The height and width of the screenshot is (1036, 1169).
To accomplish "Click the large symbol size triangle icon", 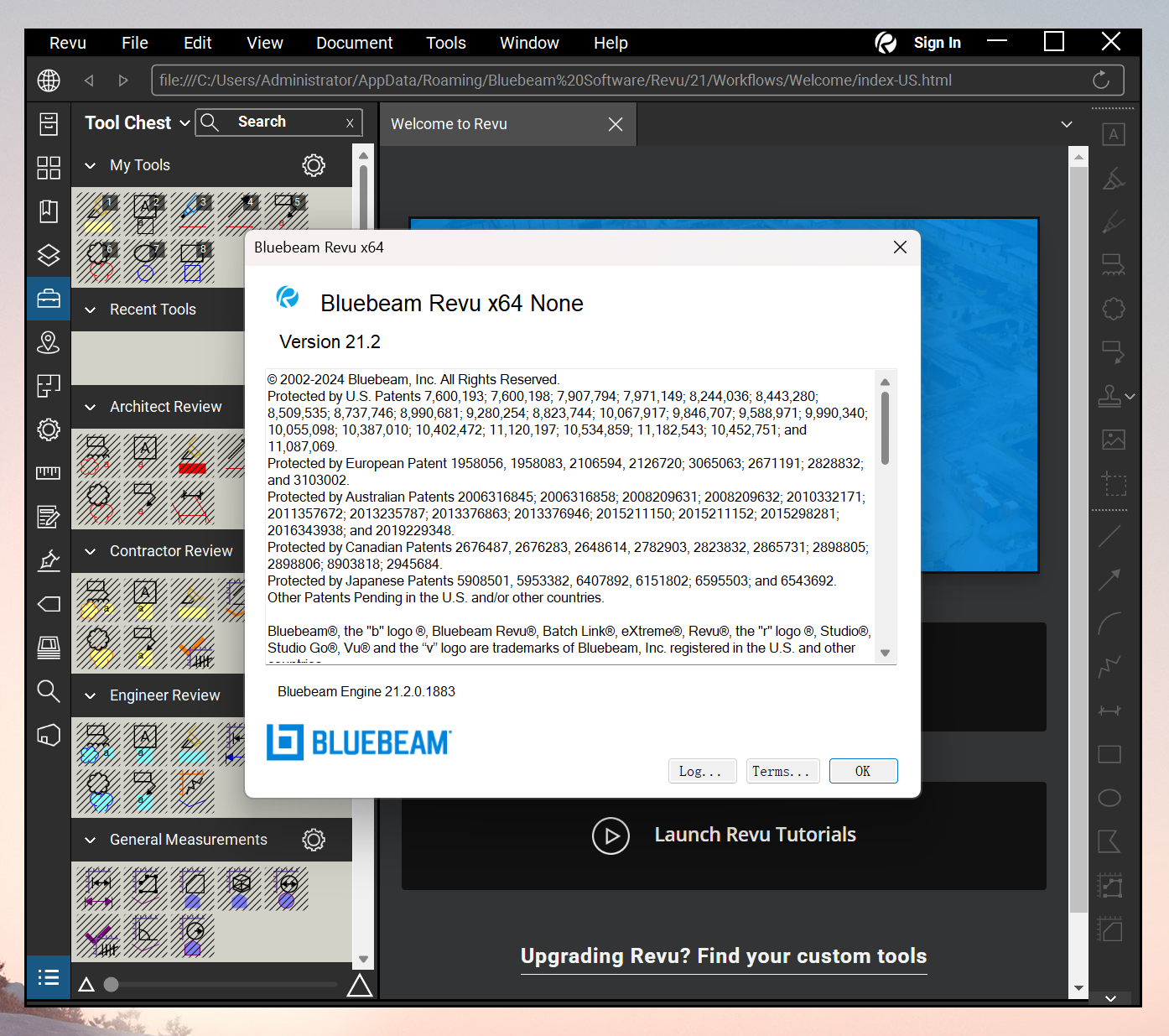I will point(360,985).
